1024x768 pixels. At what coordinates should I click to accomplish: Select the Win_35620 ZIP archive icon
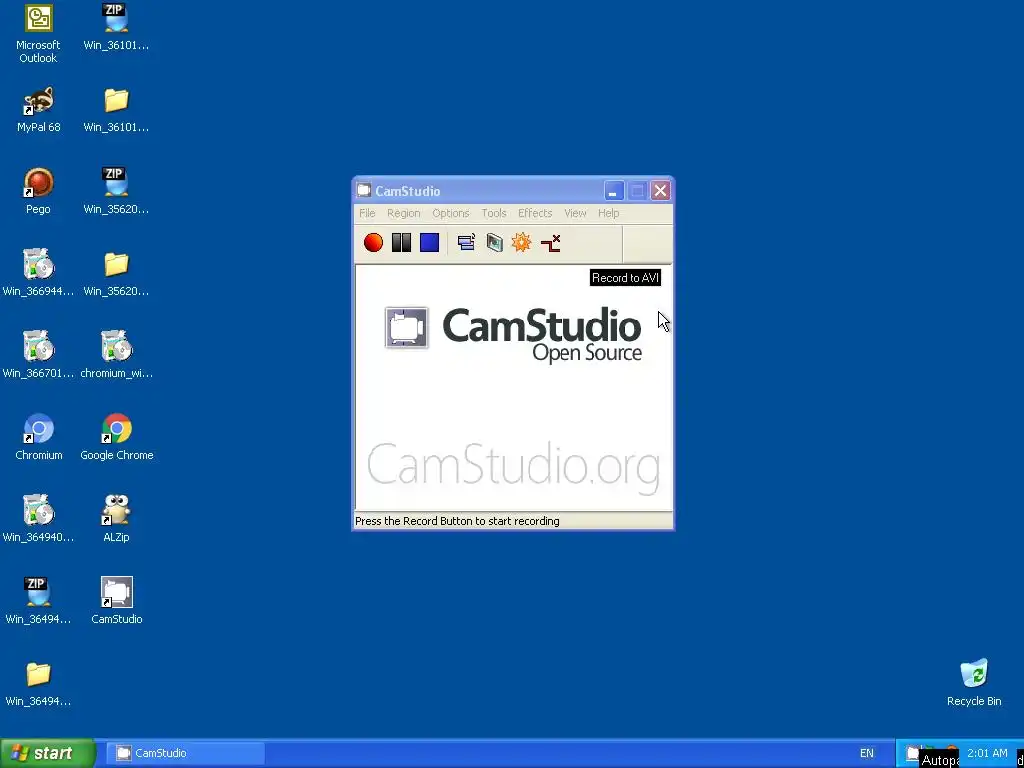click(x=116, y=192)
